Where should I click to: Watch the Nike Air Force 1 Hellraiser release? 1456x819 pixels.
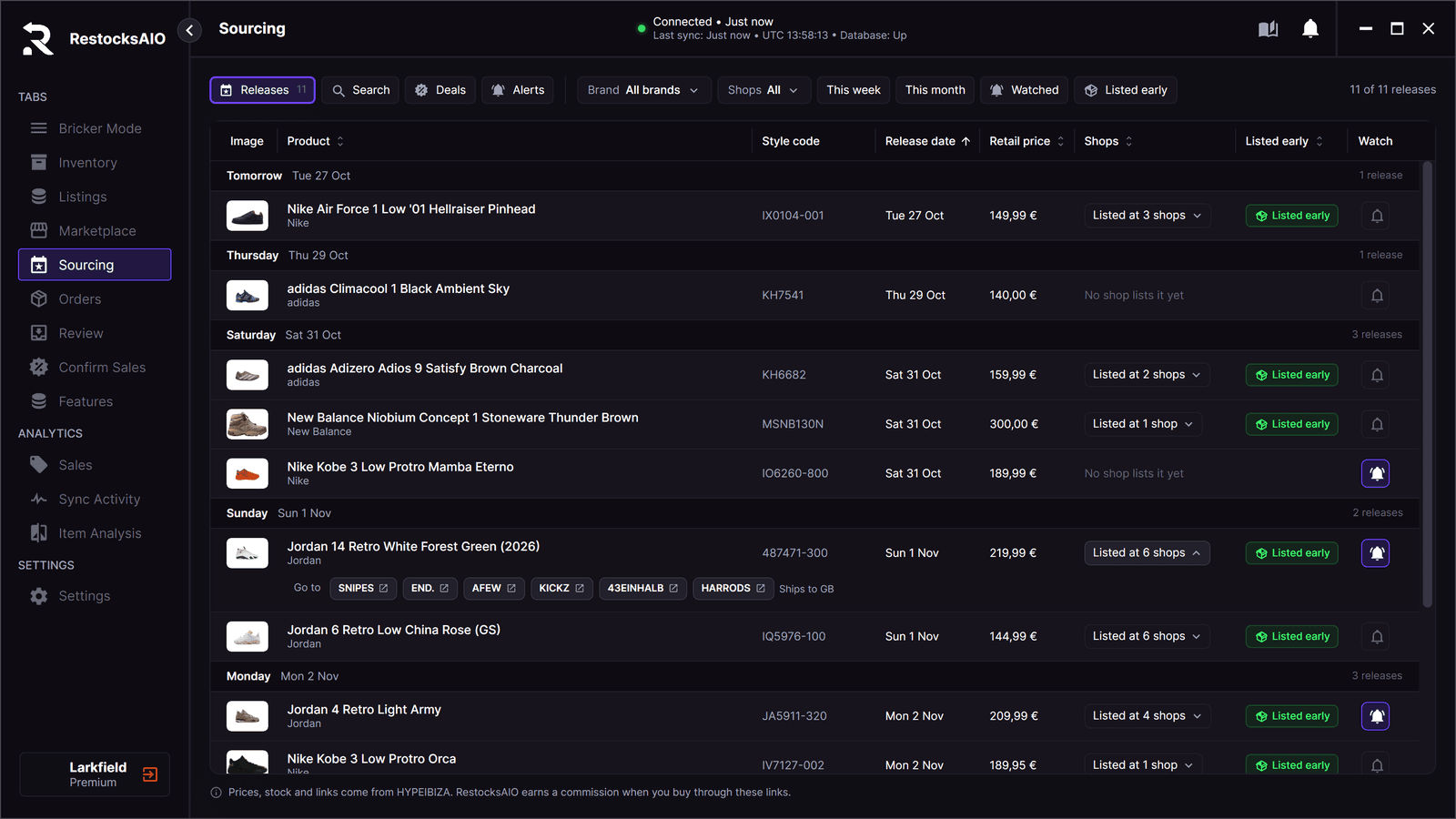click(x=1376, y=216)
